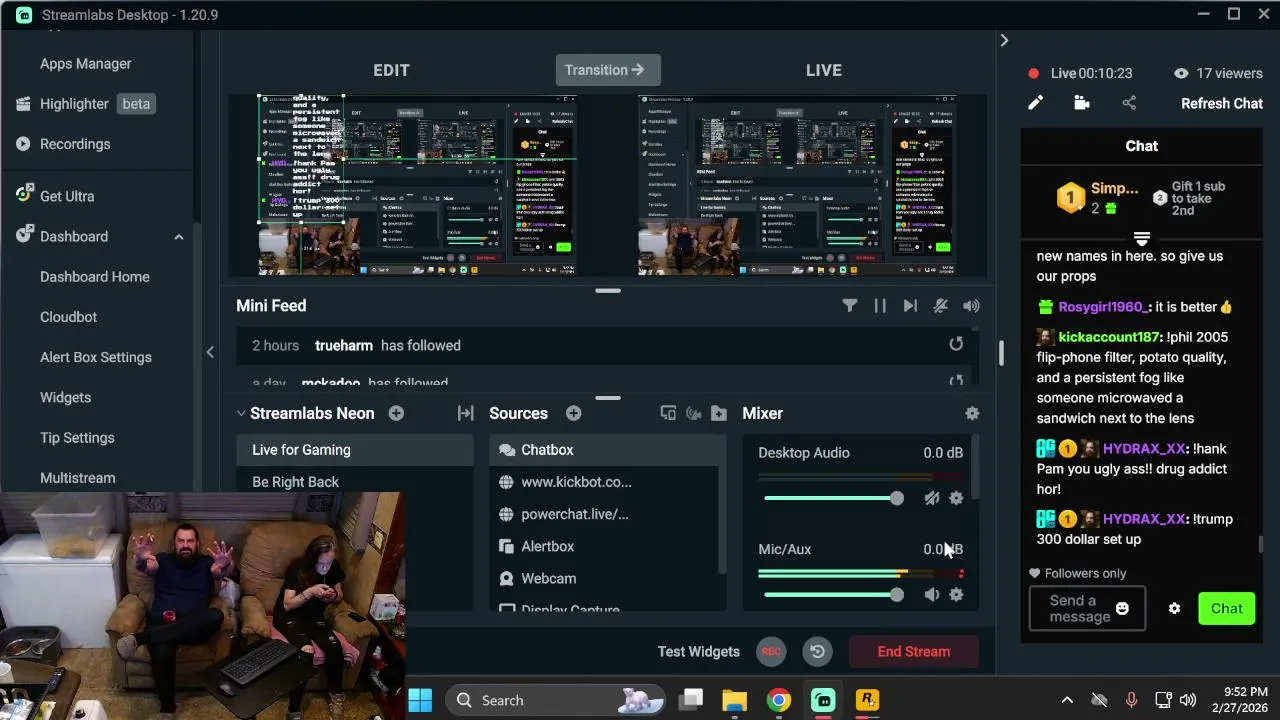This screenshot has height=720, width=1280.
Task: Toggle the Mini Feed speaker volume icon
Action: tap(971, 306)
